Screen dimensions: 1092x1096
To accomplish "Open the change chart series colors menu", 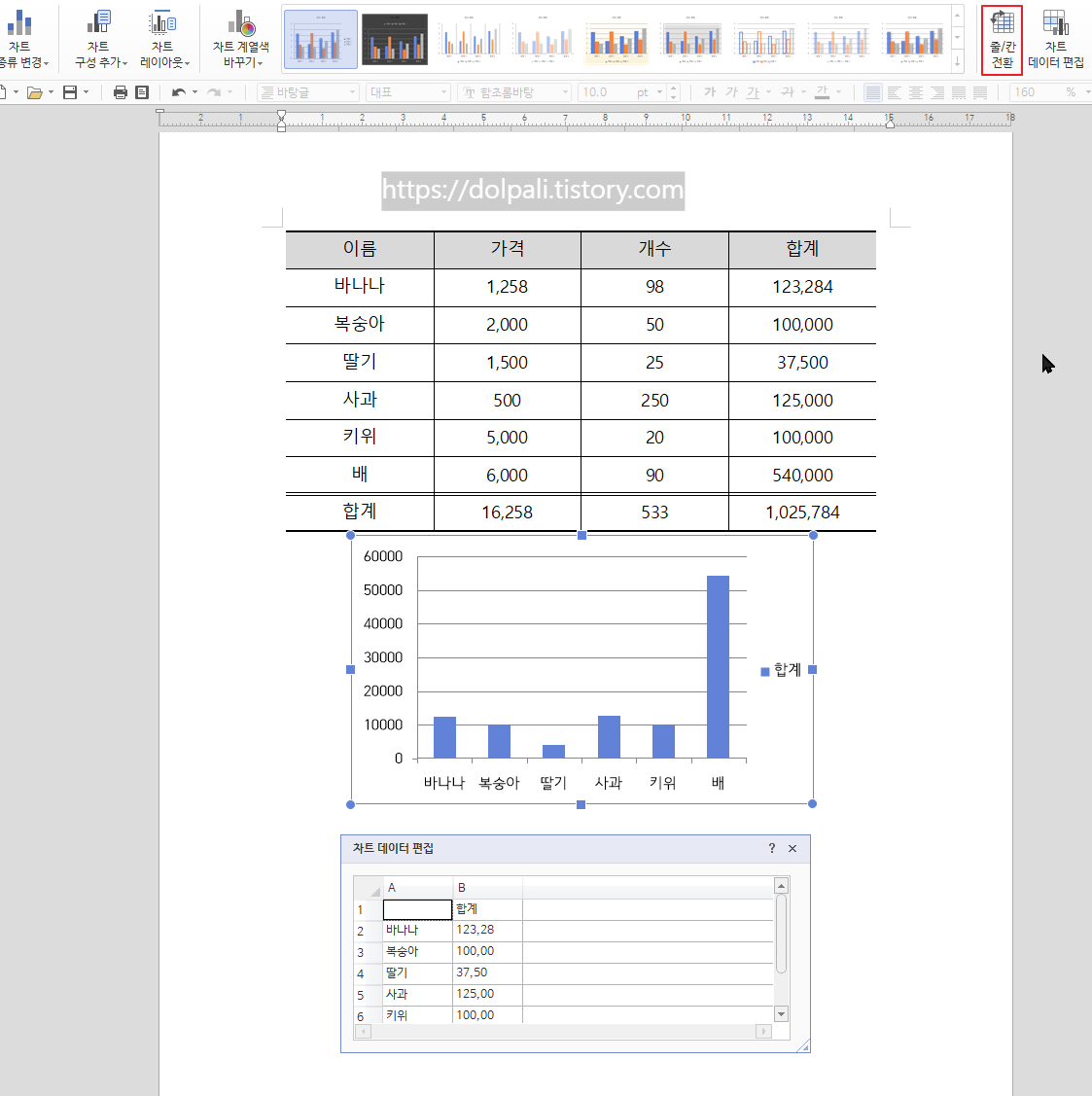I will [x=241, y=39].
